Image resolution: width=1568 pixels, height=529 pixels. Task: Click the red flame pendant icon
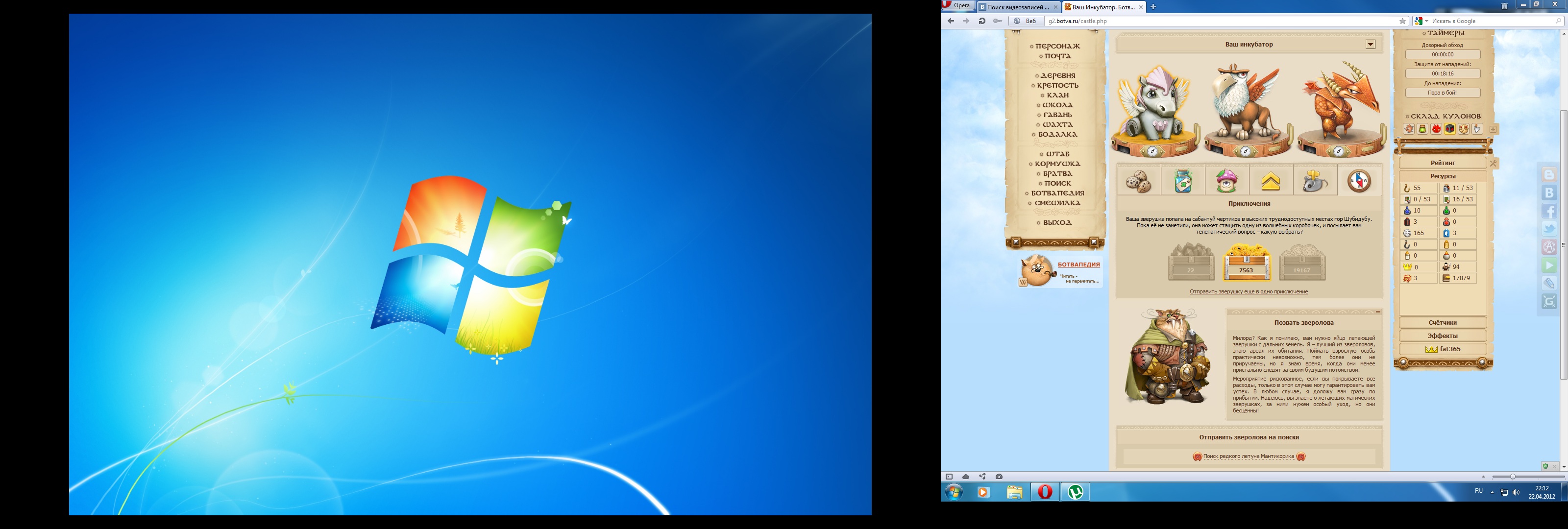point(1436,129)
